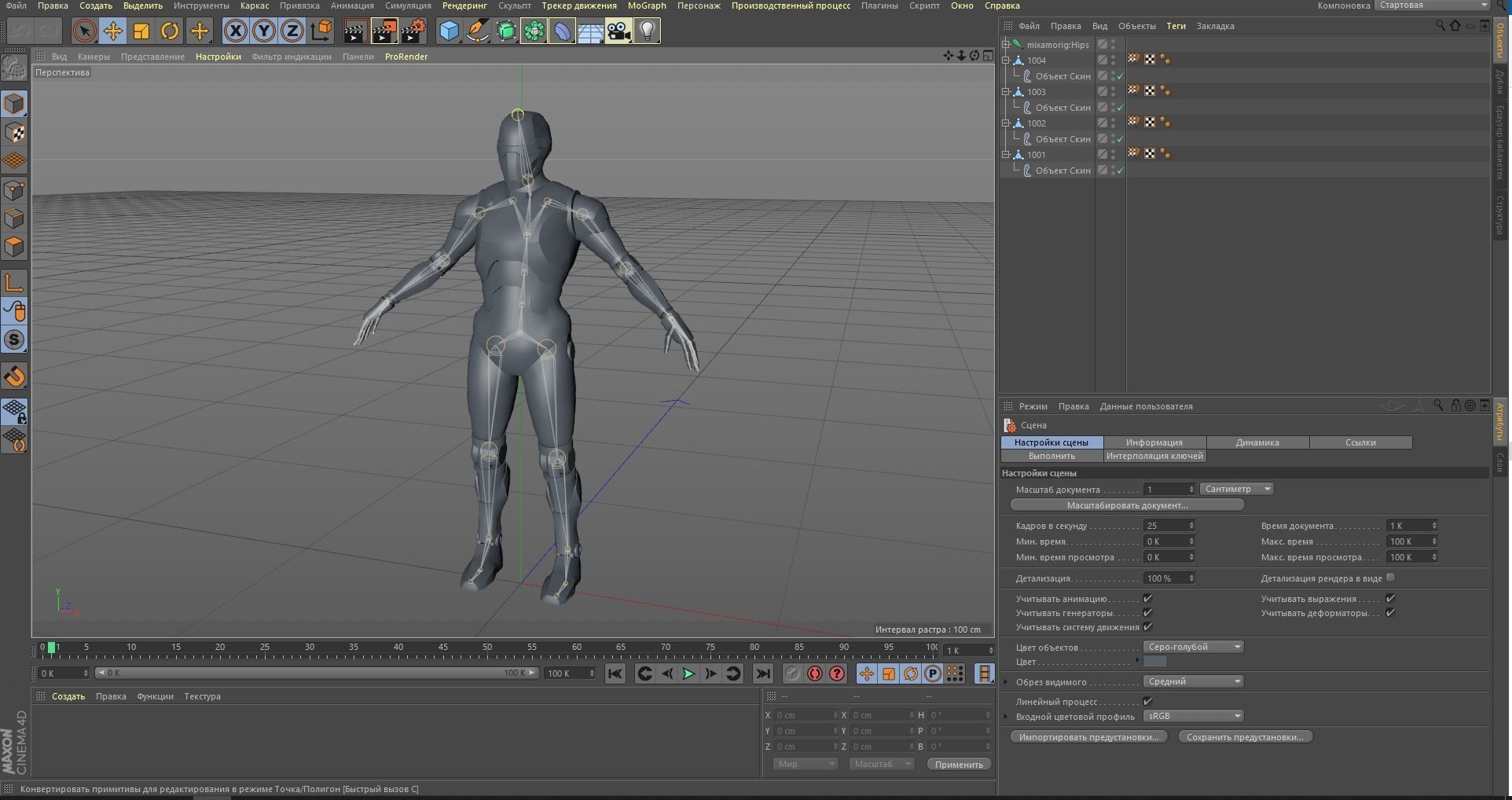
Task: Add a camera object
Action: [x=618, y=31]
